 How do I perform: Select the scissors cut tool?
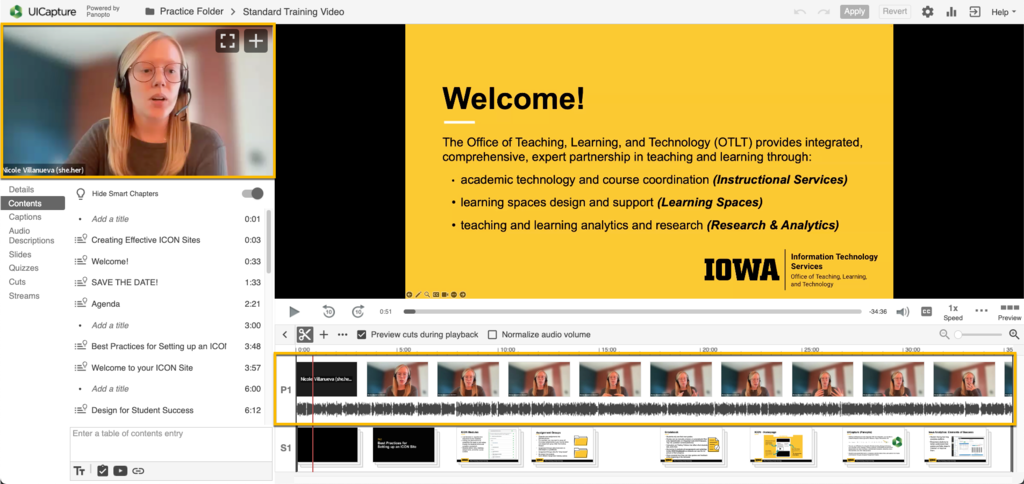[305, 334]
